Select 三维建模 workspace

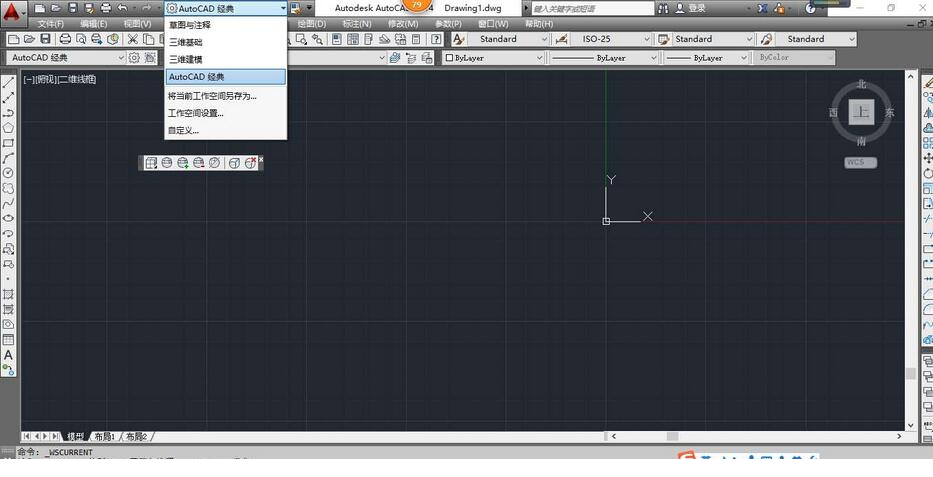[x=226, y=59]
